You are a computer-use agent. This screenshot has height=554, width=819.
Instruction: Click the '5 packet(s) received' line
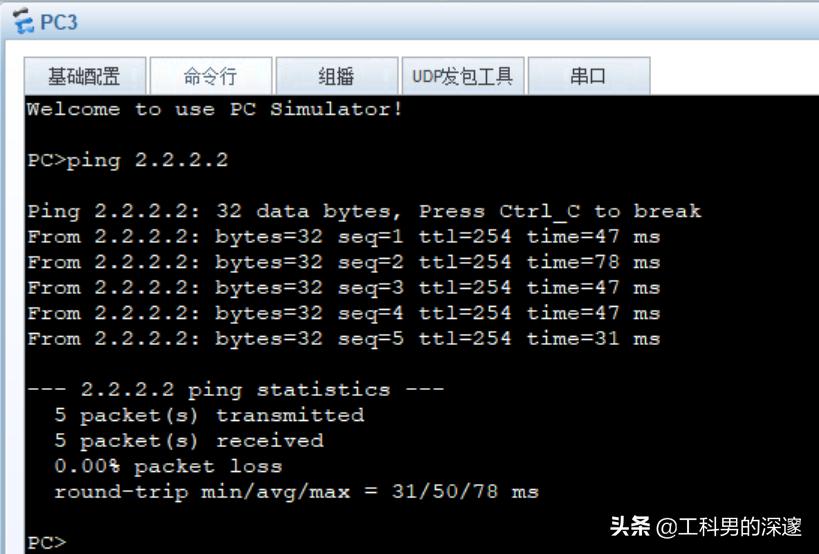[x=189, y=440]
